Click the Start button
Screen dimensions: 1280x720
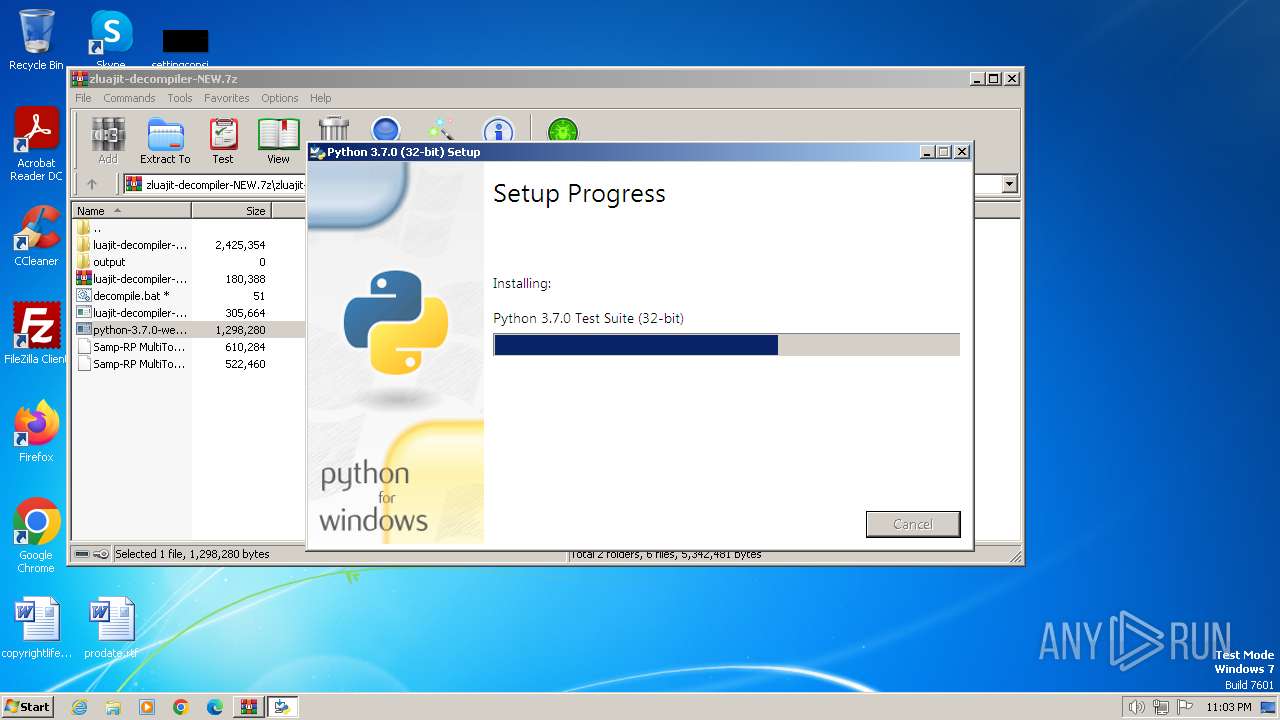(x=28, y=706)
